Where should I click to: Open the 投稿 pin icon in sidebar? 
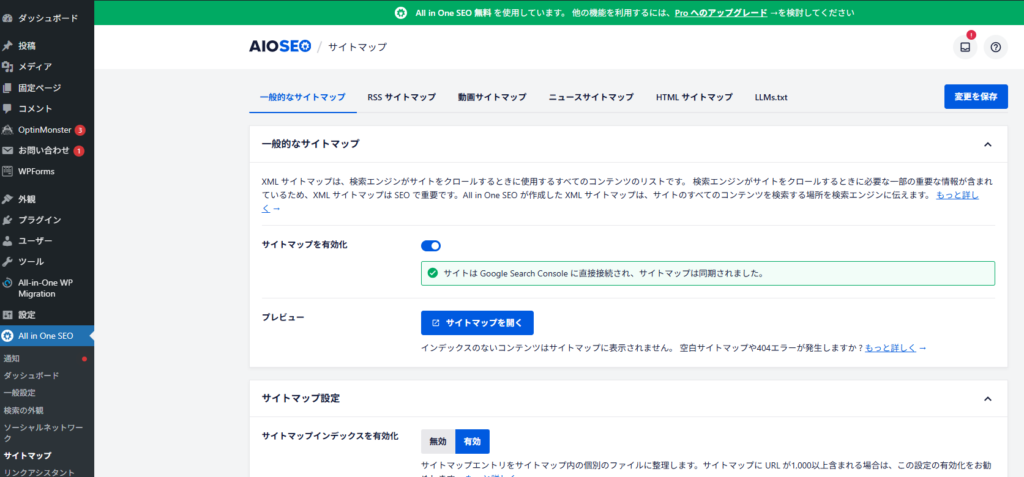8,46
